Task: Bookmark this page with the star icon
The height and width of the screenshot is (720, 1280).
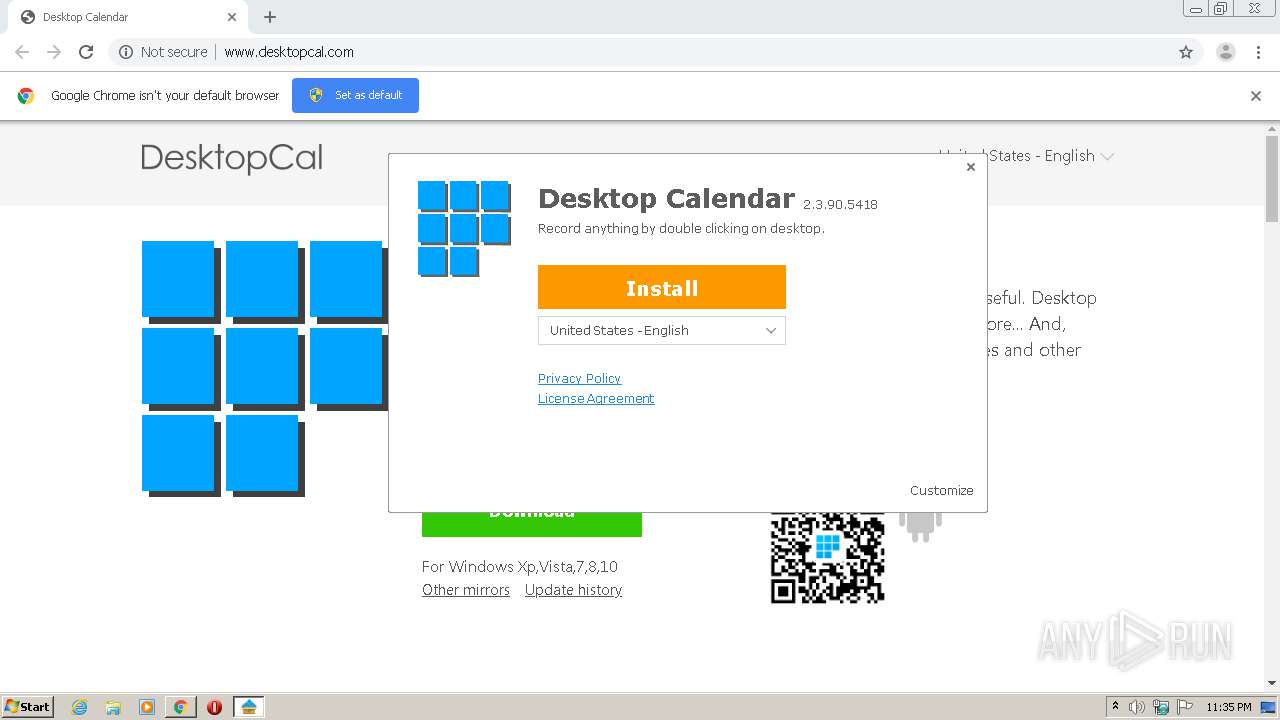Action: [x=1186, y=52]
